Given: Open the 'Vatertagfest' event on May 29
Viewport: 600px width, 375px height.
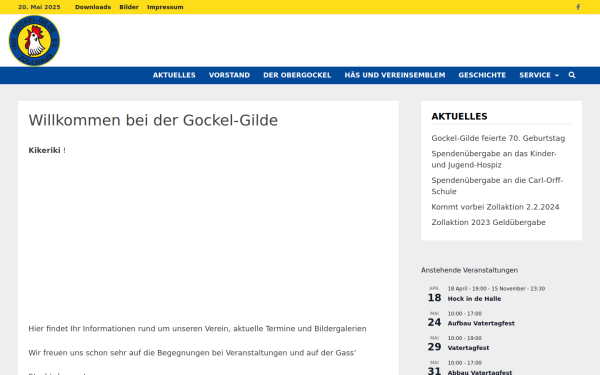Looking at the screenshot, I should pyautogui.click(x=468, y=348).
